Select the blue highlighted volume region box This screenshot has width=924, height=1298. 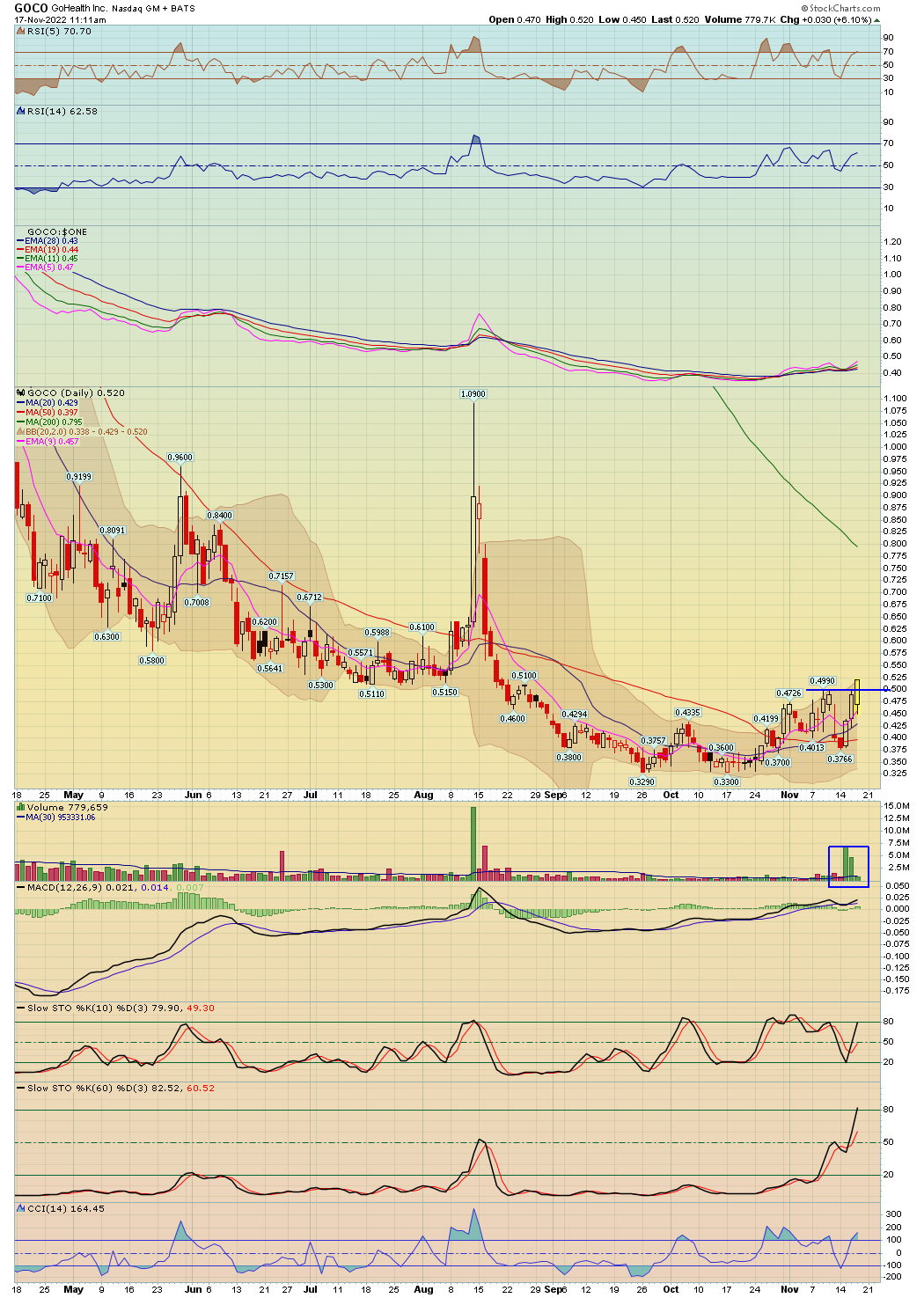848,865
